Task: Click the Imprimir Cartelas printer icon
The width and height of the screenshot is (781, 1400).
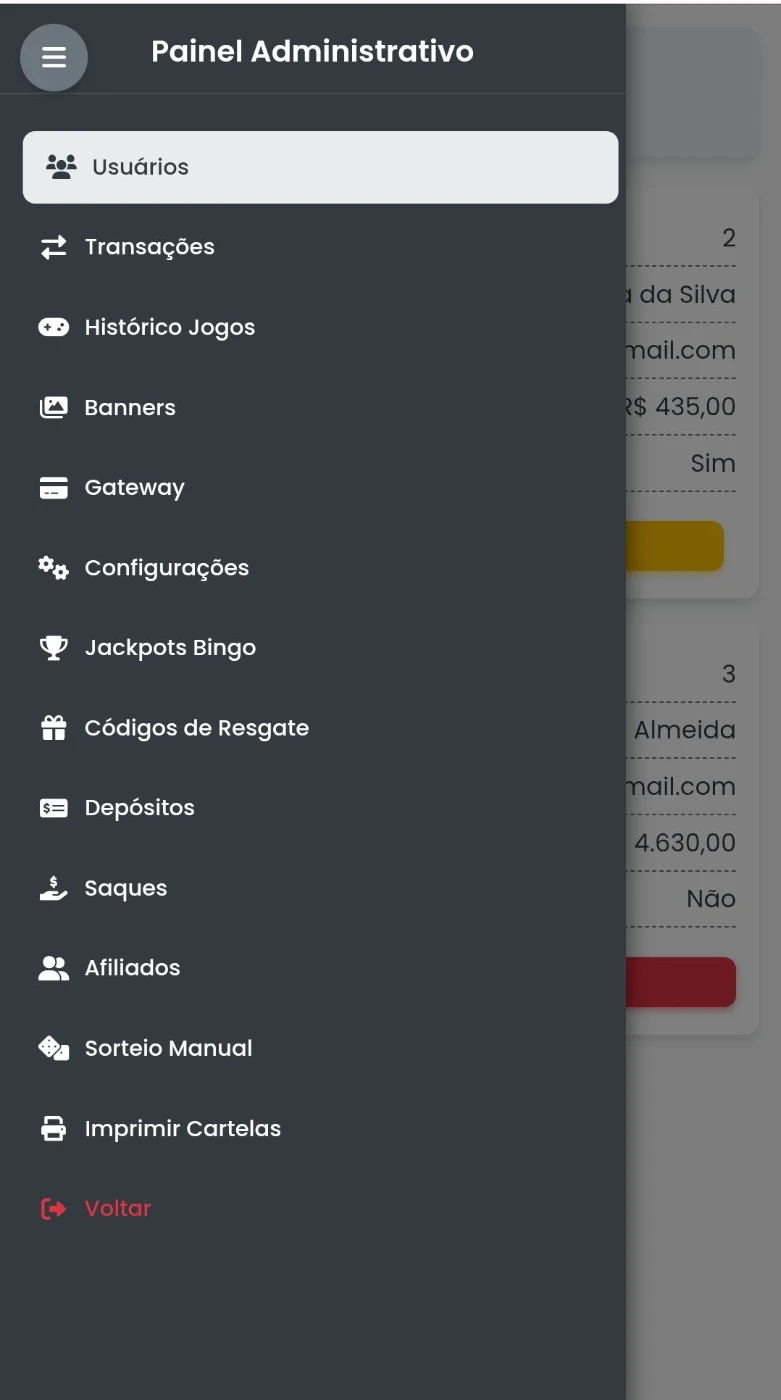Action: 53,1128
